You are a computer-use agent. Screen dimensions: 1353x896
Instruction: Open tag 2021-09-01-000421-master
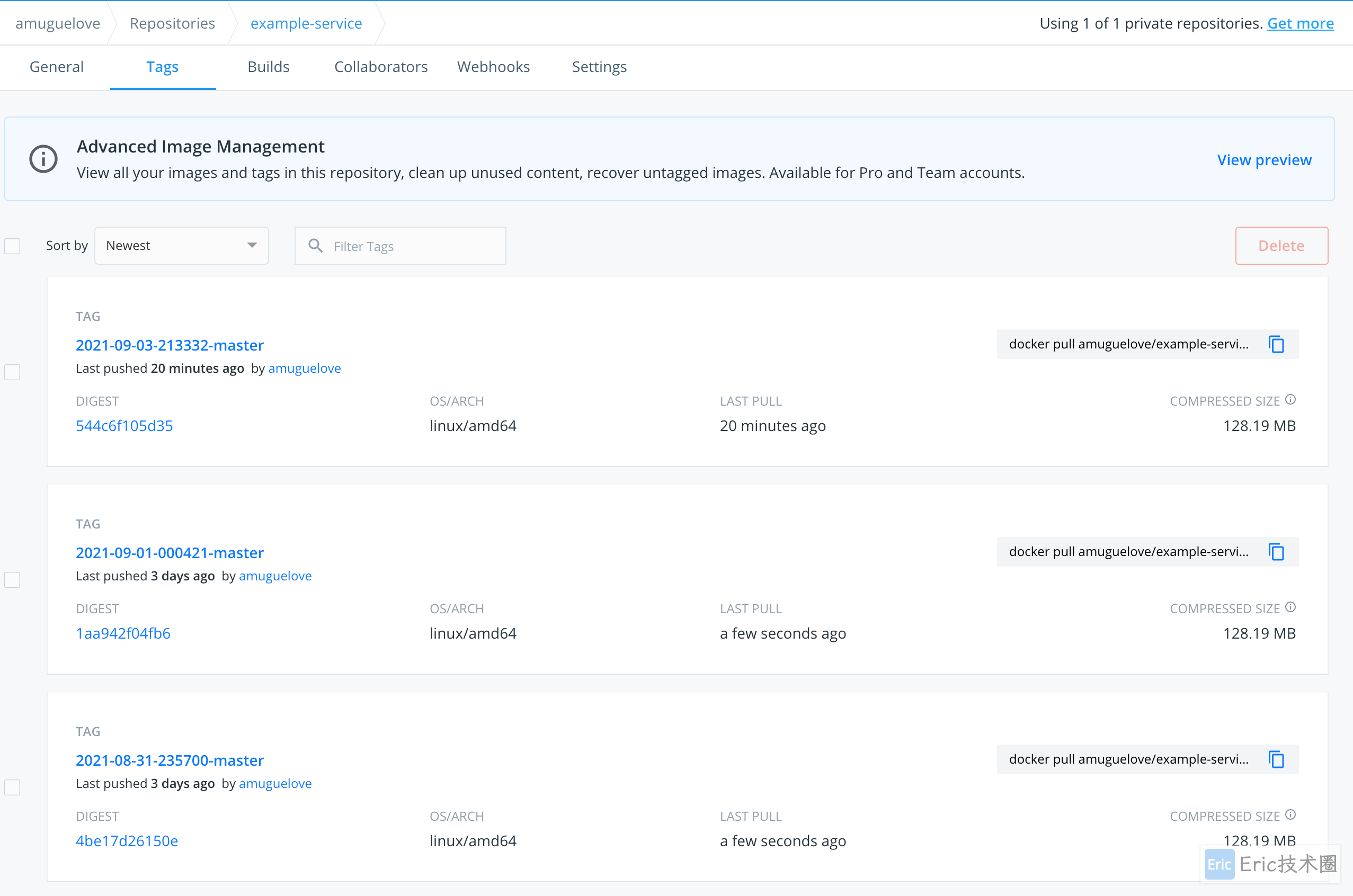click(x=170, y=552)
